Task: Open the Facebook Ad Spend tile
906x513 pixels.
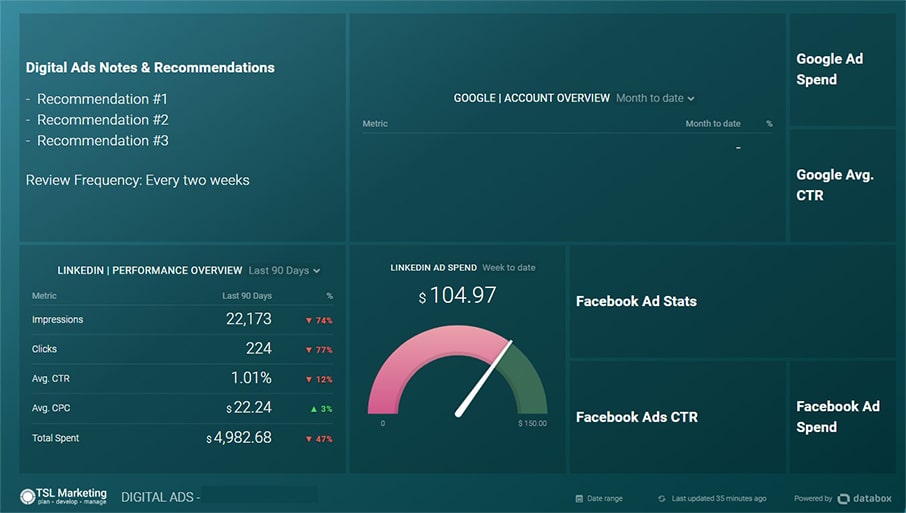Action: click(842, 417)
